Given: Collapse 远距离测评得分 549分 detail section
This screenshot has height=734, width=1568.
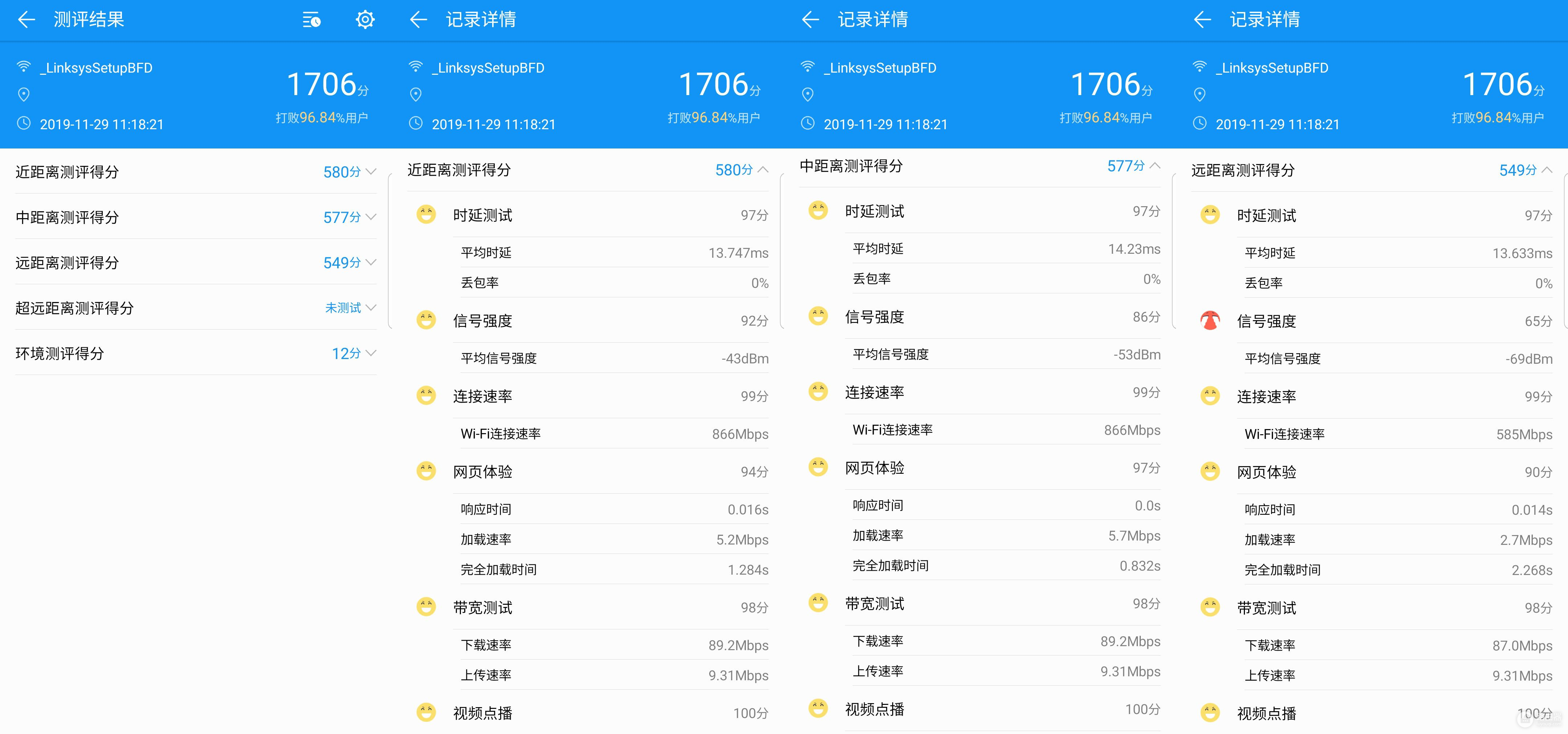Looking at the screenshot, I should click(x=1547, y=170).
